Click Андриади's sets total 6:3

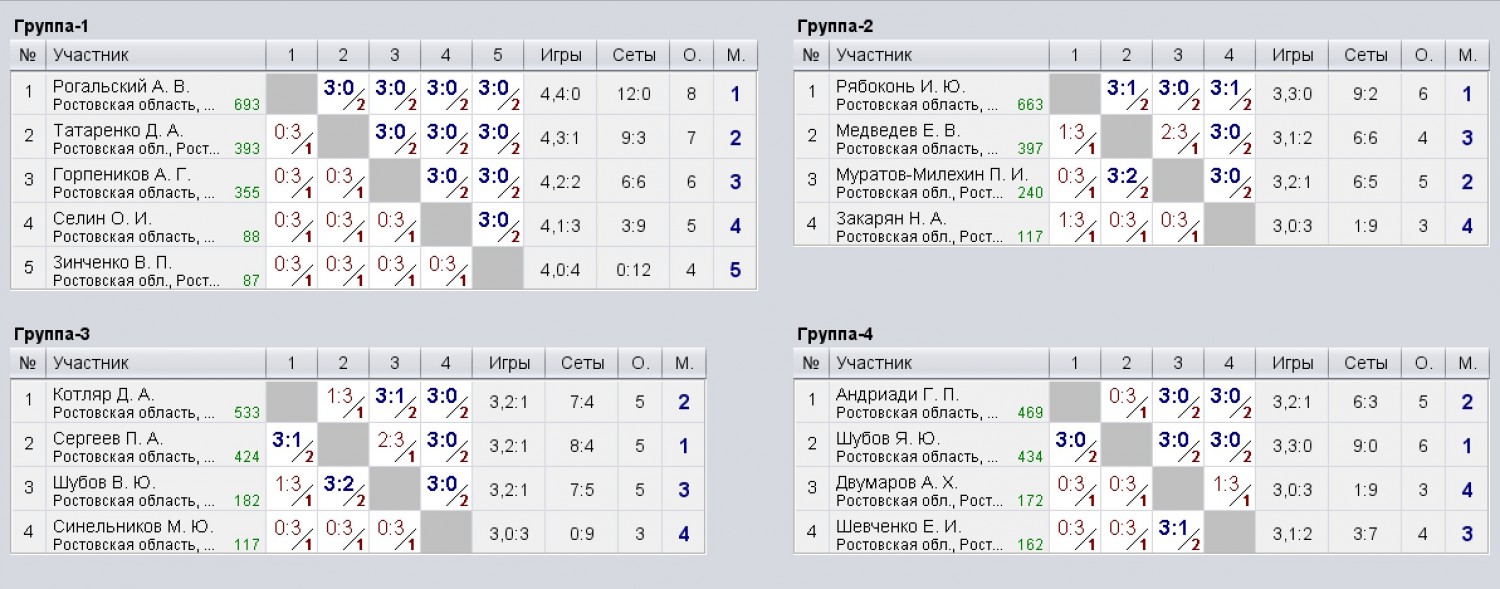(1366, 402)
